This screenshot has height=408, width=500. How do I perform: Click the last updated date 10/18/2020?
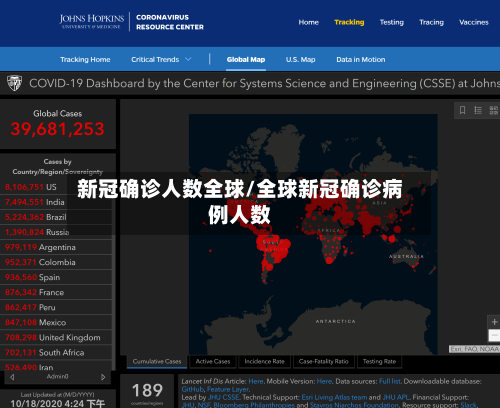pos(57,404)
